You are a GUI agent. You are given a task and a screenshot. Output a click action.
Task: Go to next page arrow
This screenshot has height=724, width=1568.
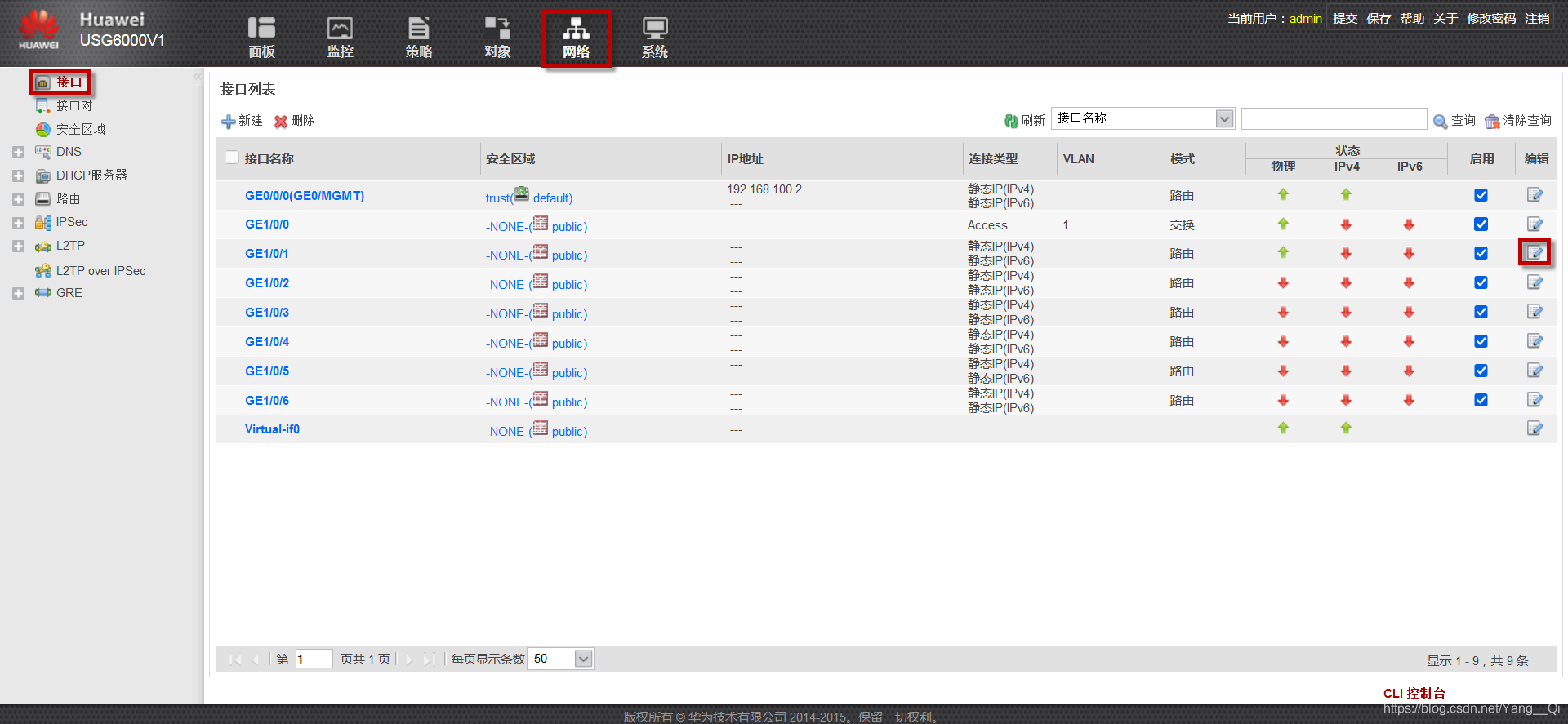pos(409,660)
